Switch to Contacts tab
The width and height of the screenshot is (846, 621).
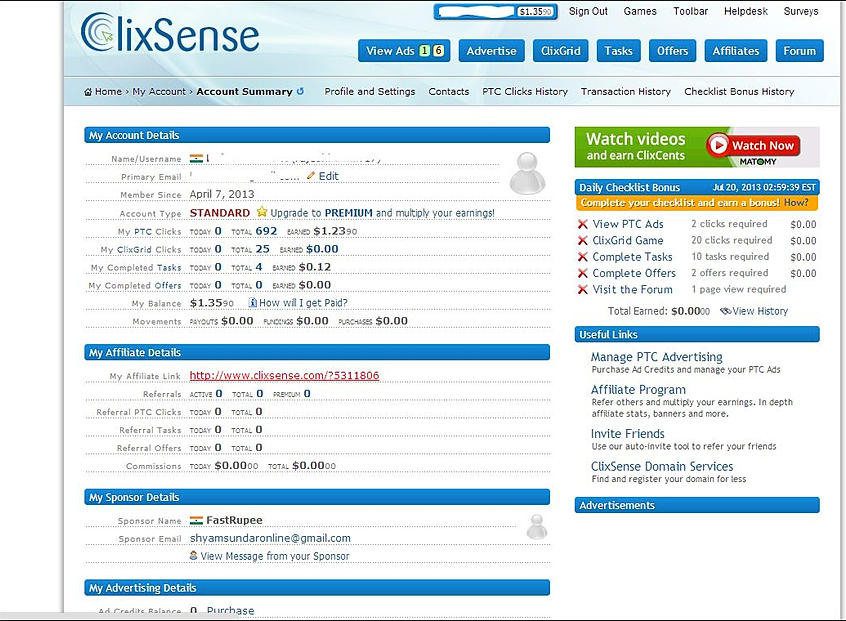pos(449,91)
